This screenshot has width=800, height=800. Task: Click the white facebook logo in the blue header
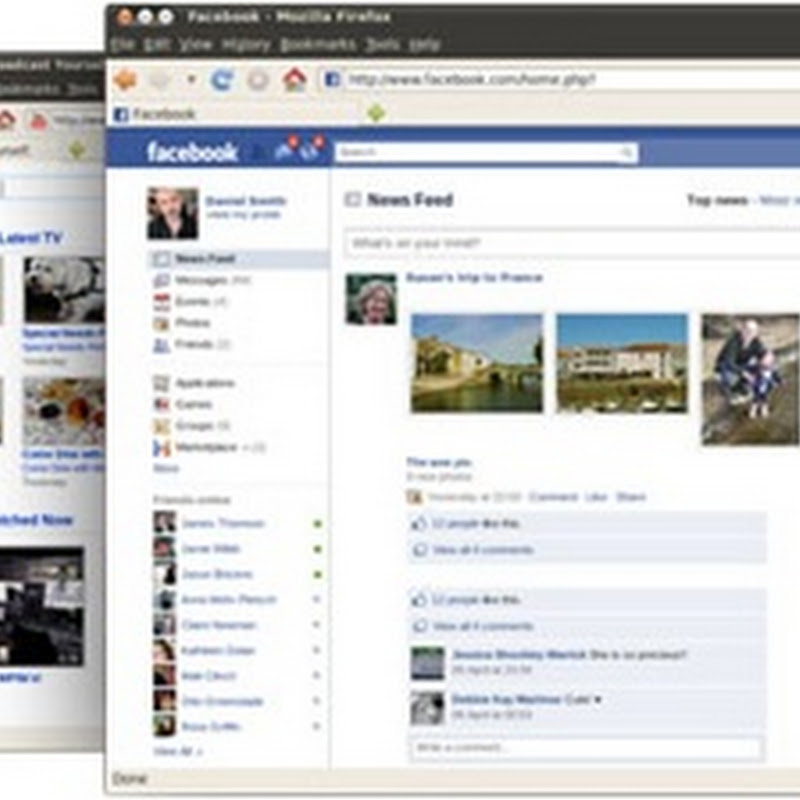[192, 152]
